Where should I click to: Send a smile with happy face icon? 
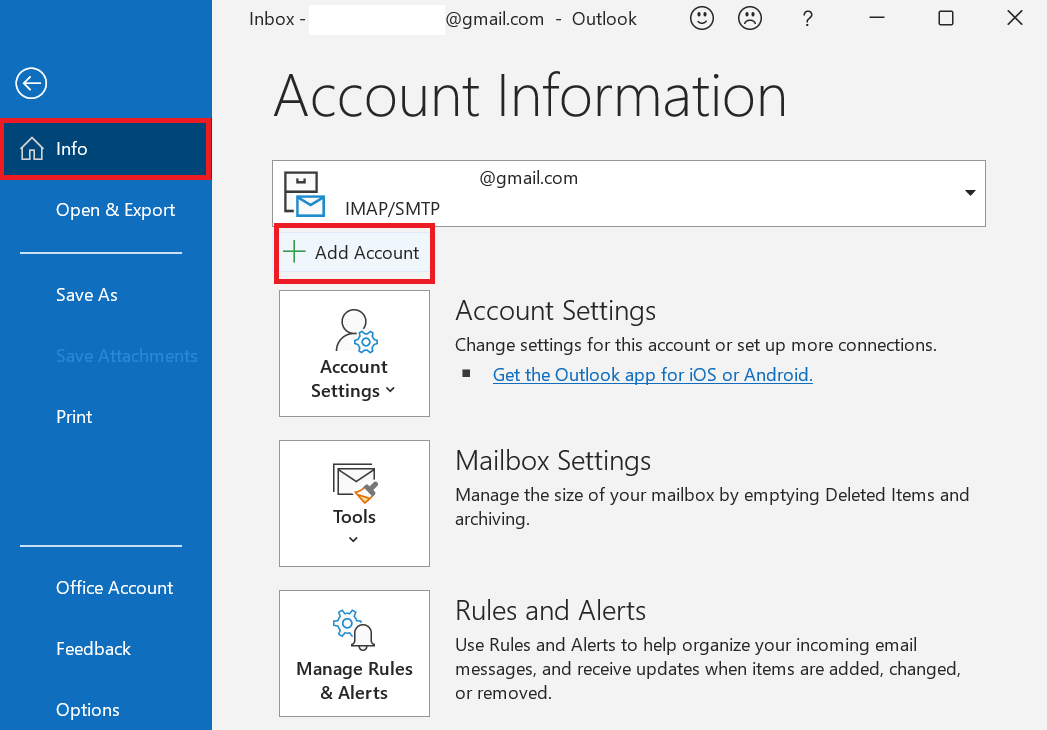point(702,19)
